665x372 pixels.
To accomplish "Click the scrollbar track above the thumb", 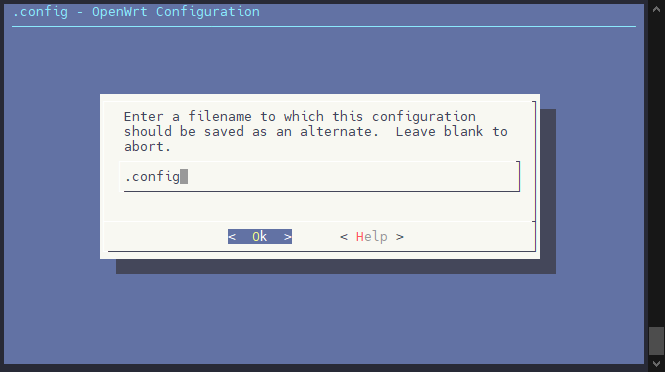I will click(x=657, y=170).
